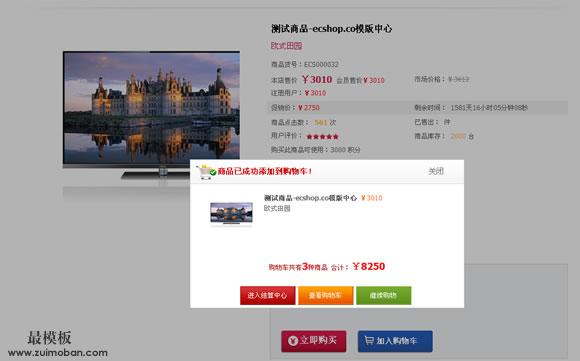Click 立即购买 button on product page
Image resolution: width=580 pixels, height=361 pixels.
314,341
